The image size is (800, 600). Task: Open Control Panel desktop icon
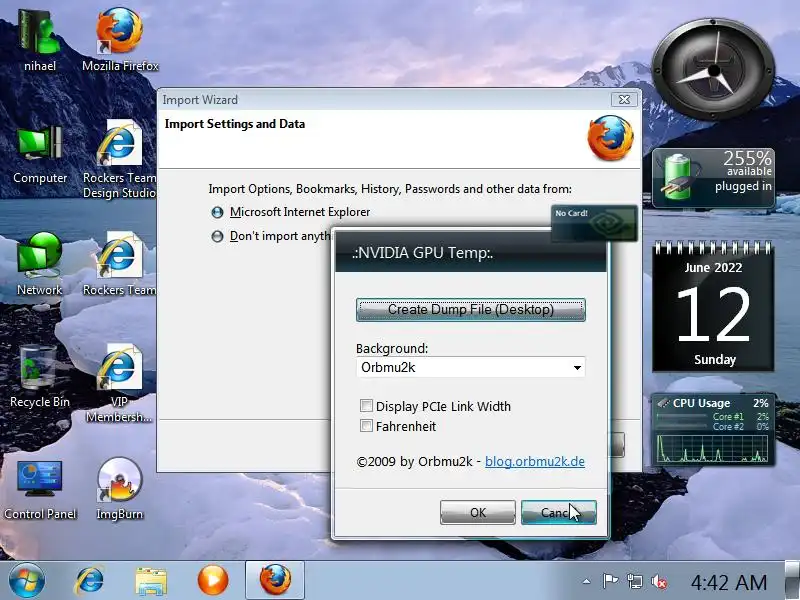click(39, 489)
